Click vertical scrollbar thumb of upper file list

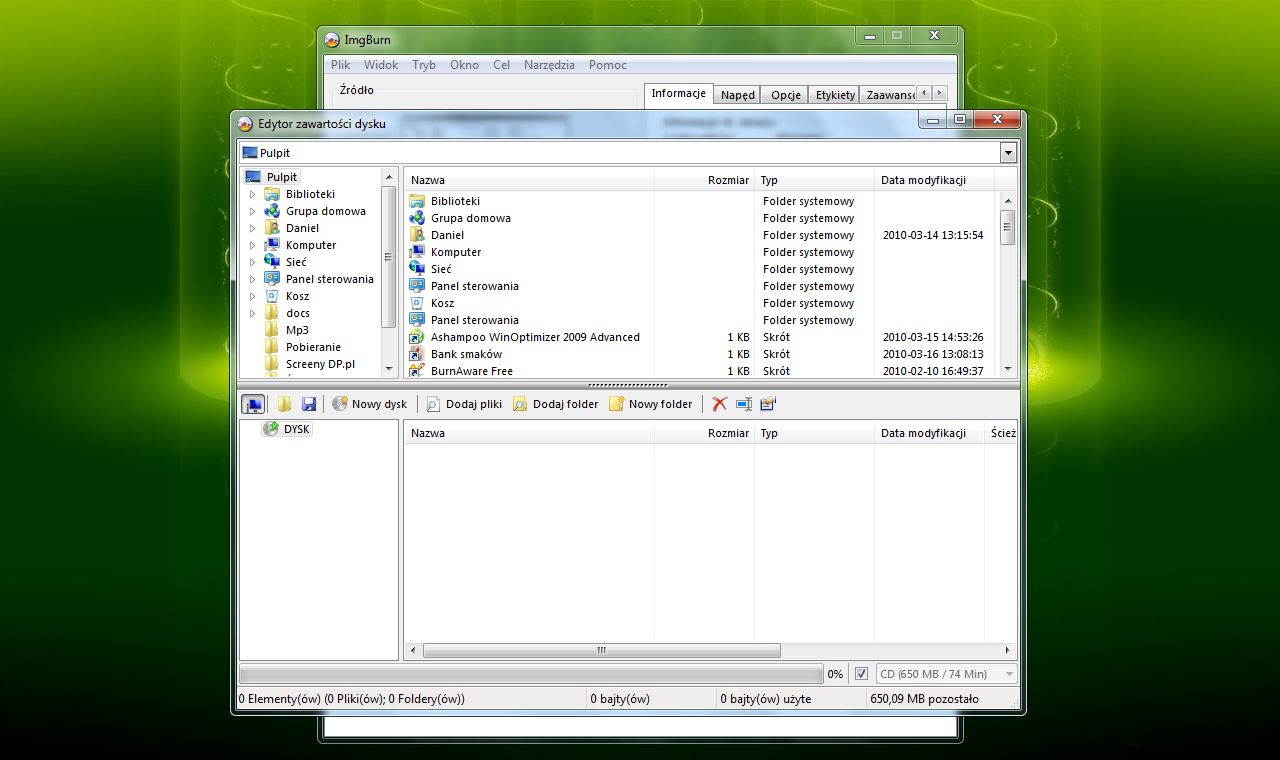click(1008, 228)
